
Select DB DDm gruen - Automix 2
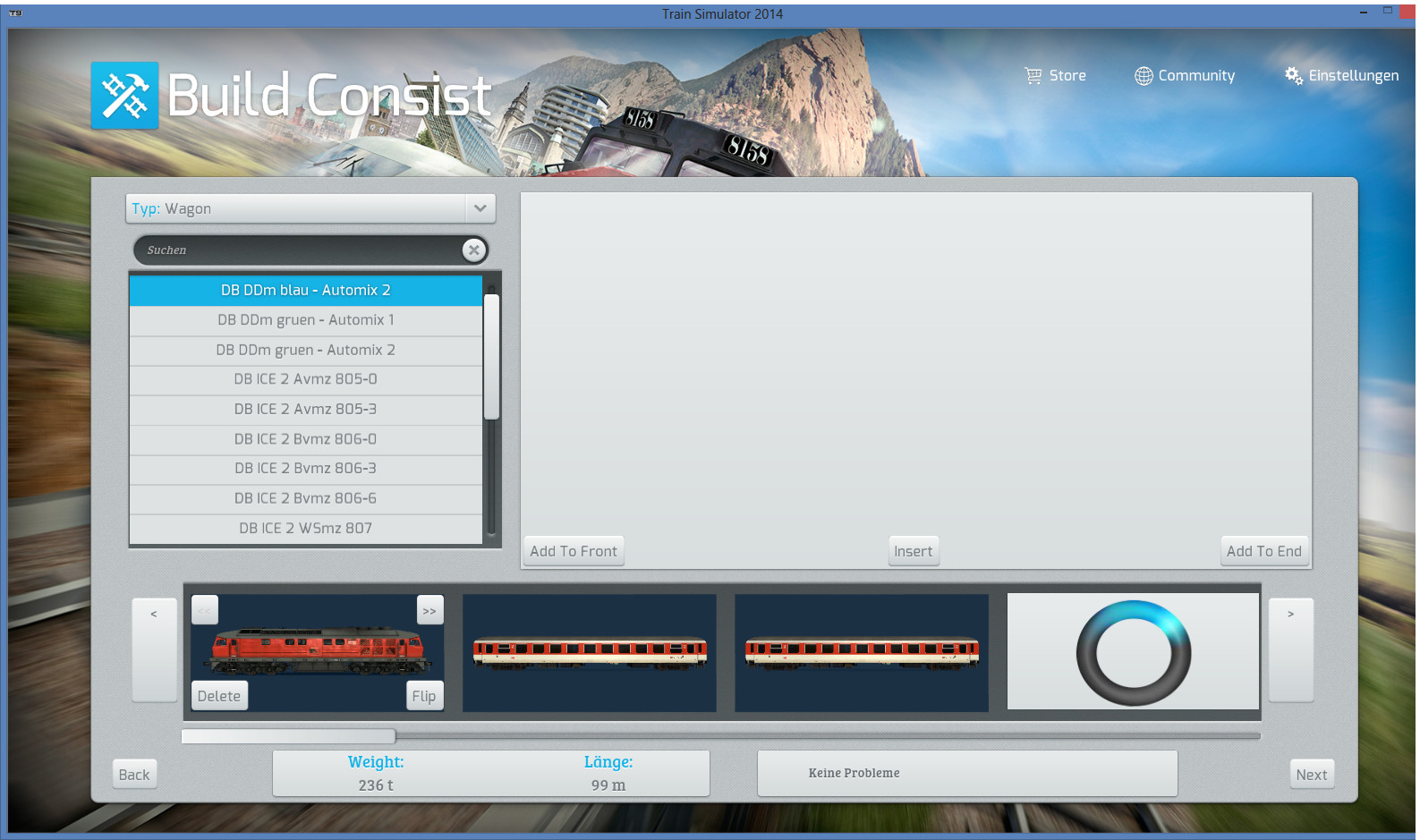click(x=306, y=351)
